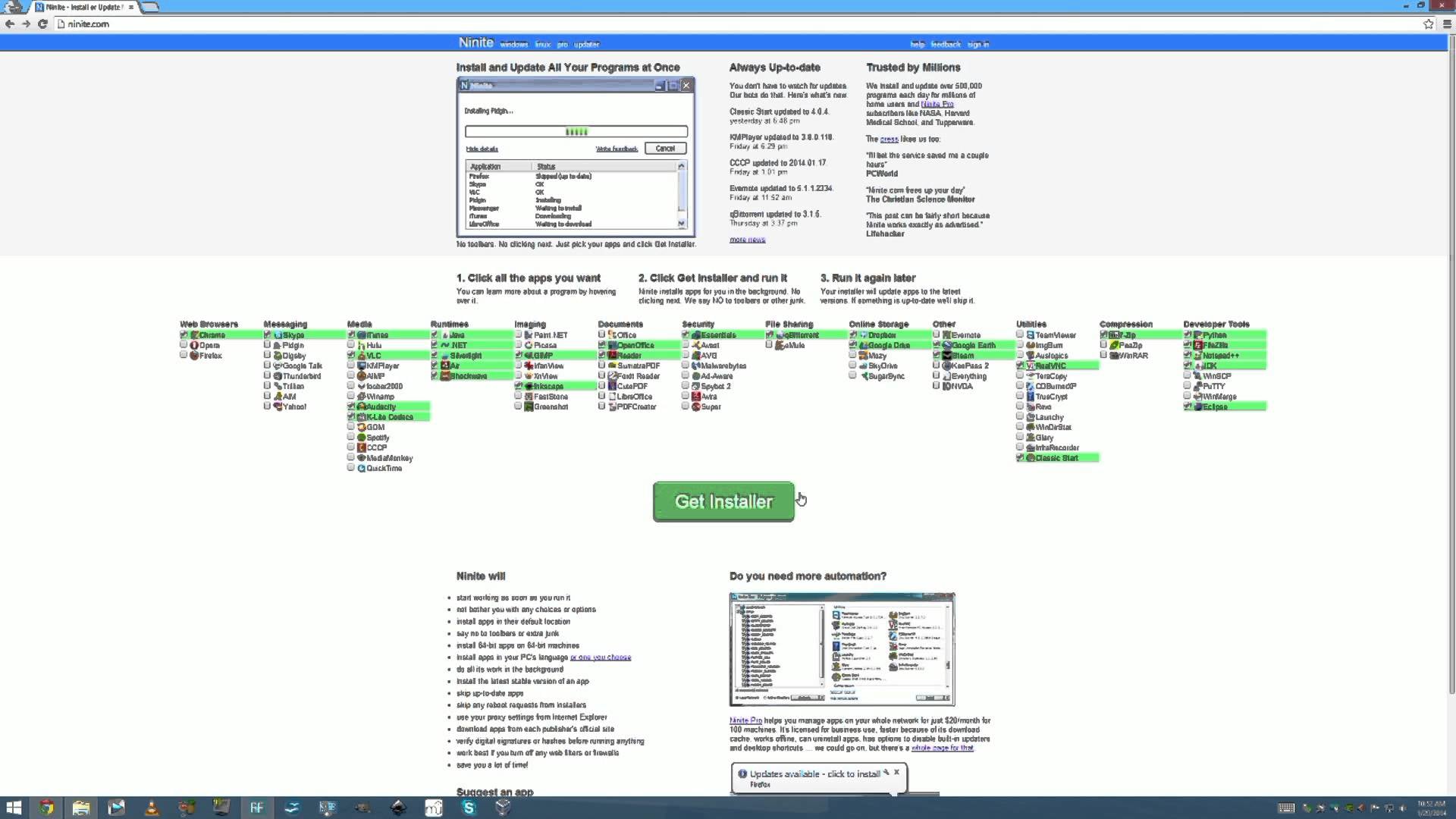Click the WinRAR app icon

[1114, 356]
